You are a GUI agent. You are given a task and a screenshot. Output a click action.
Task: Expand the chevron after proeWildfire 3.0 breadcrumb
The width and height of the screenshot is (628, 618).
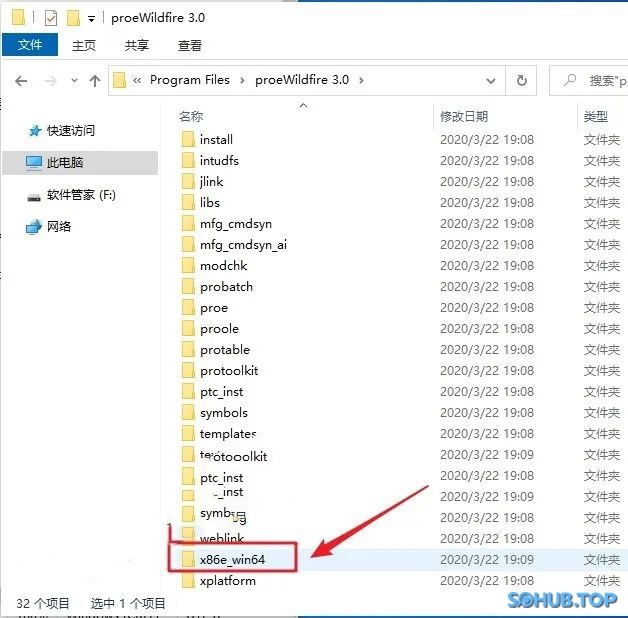(x=361, y=80)
